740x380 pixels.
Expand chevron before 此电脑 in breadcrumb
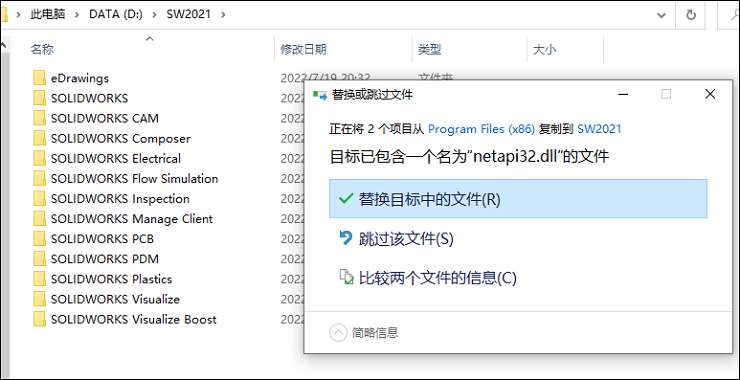pos(18,15)
